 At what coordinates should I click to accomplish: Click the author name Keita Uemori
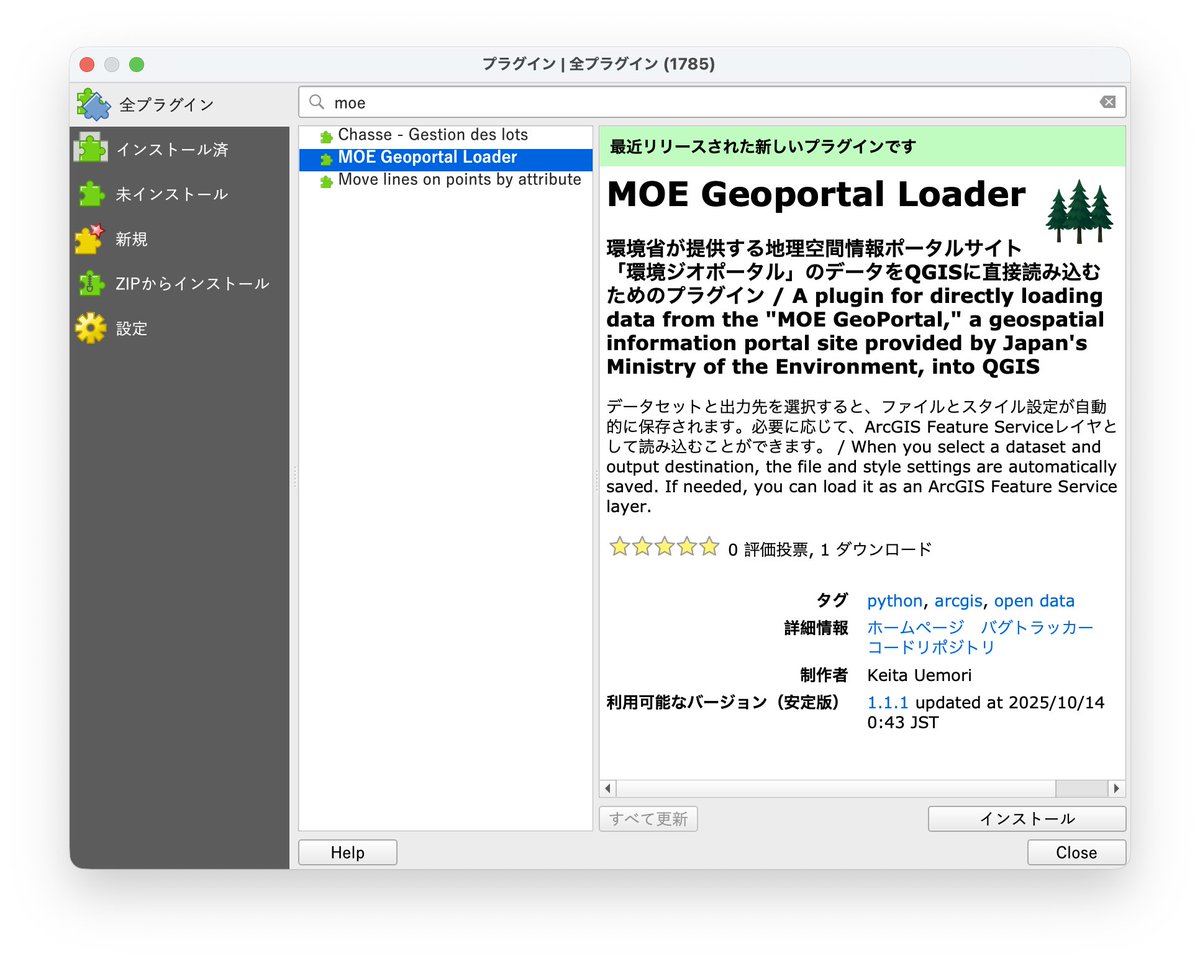[x=919, y=675]
